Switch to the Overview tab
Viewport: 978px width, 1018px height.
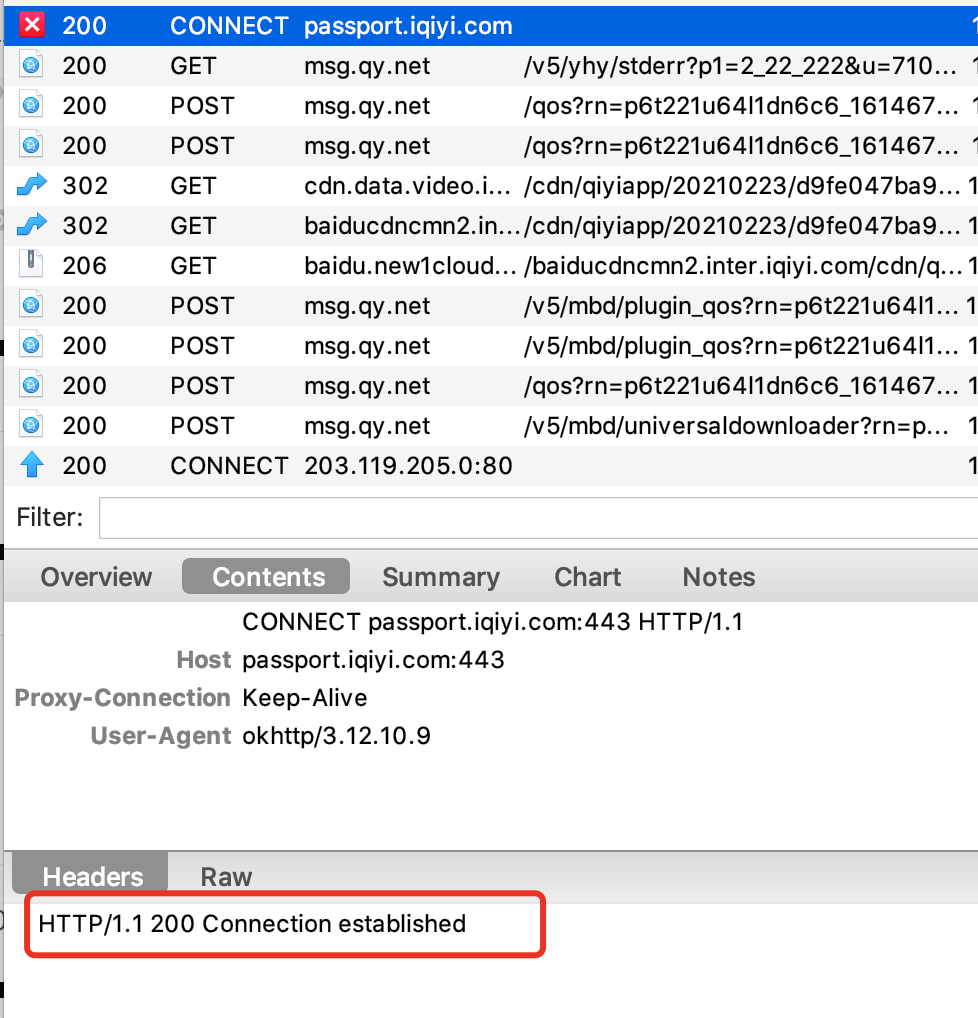tap(96, 577)
